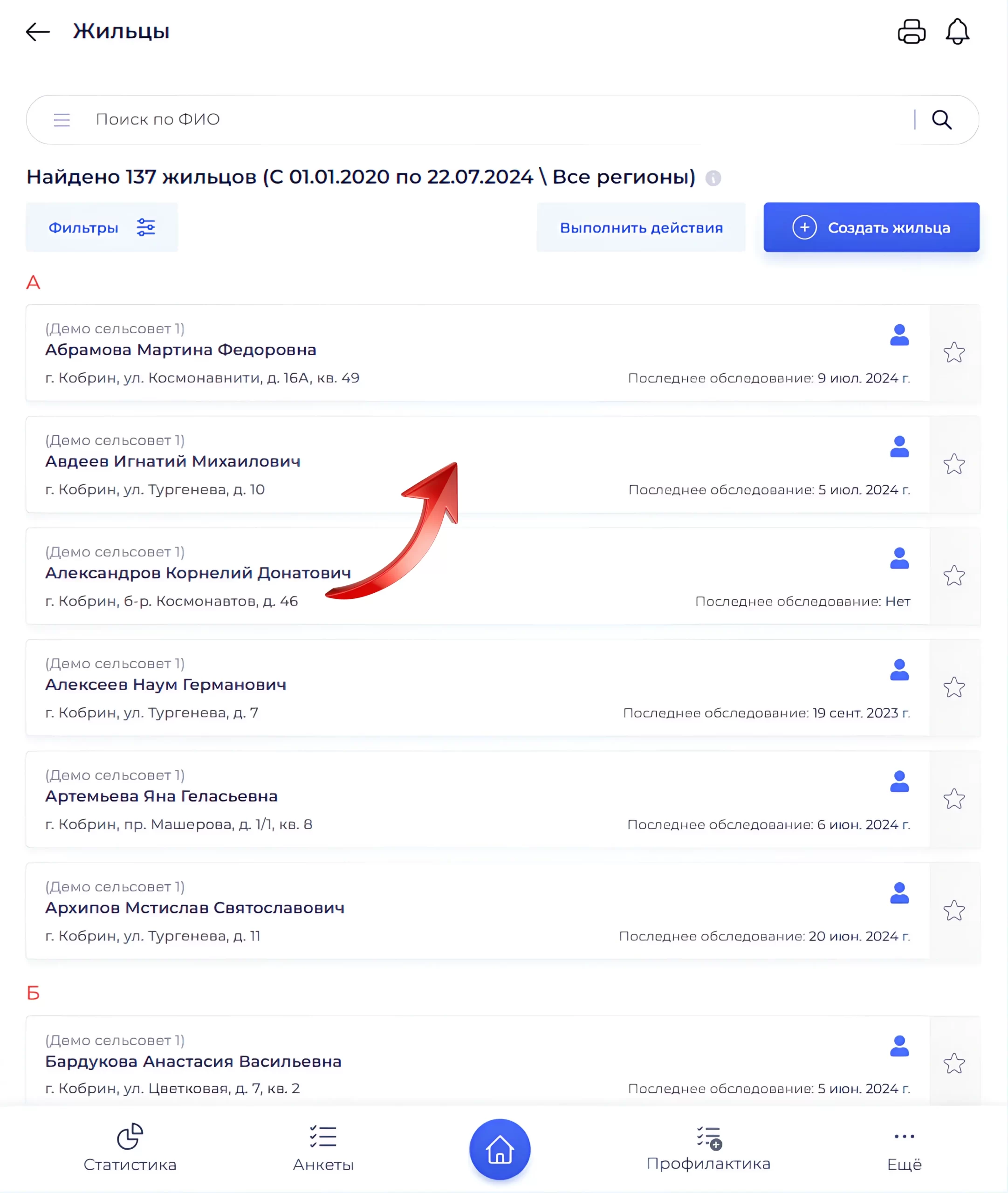Open resident Алексеев Наум Германович

tap(166, 685)
